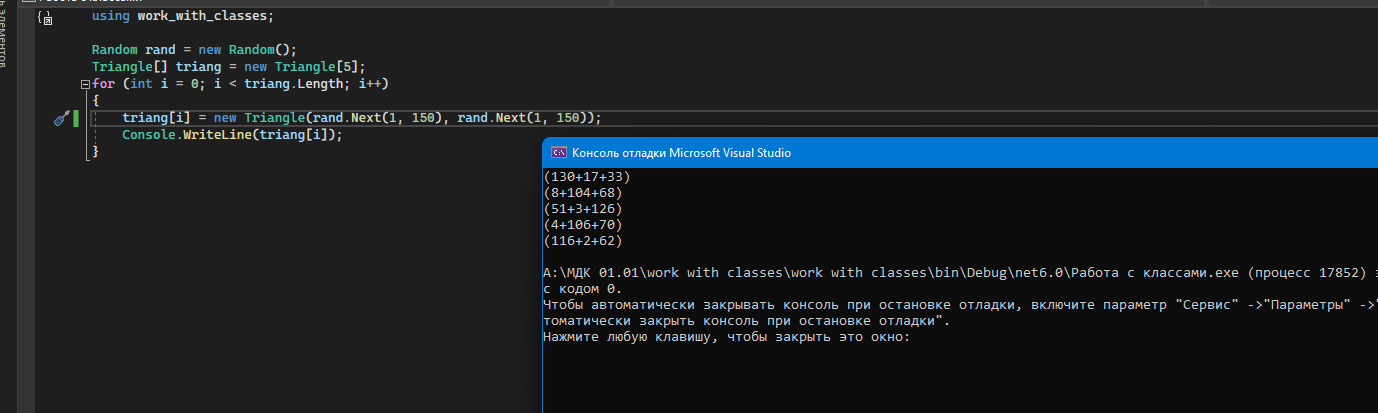Screen dimensions: 1378x413
Task: Click the "с кодом 0." console line
Action: click(x=583, y=289)
